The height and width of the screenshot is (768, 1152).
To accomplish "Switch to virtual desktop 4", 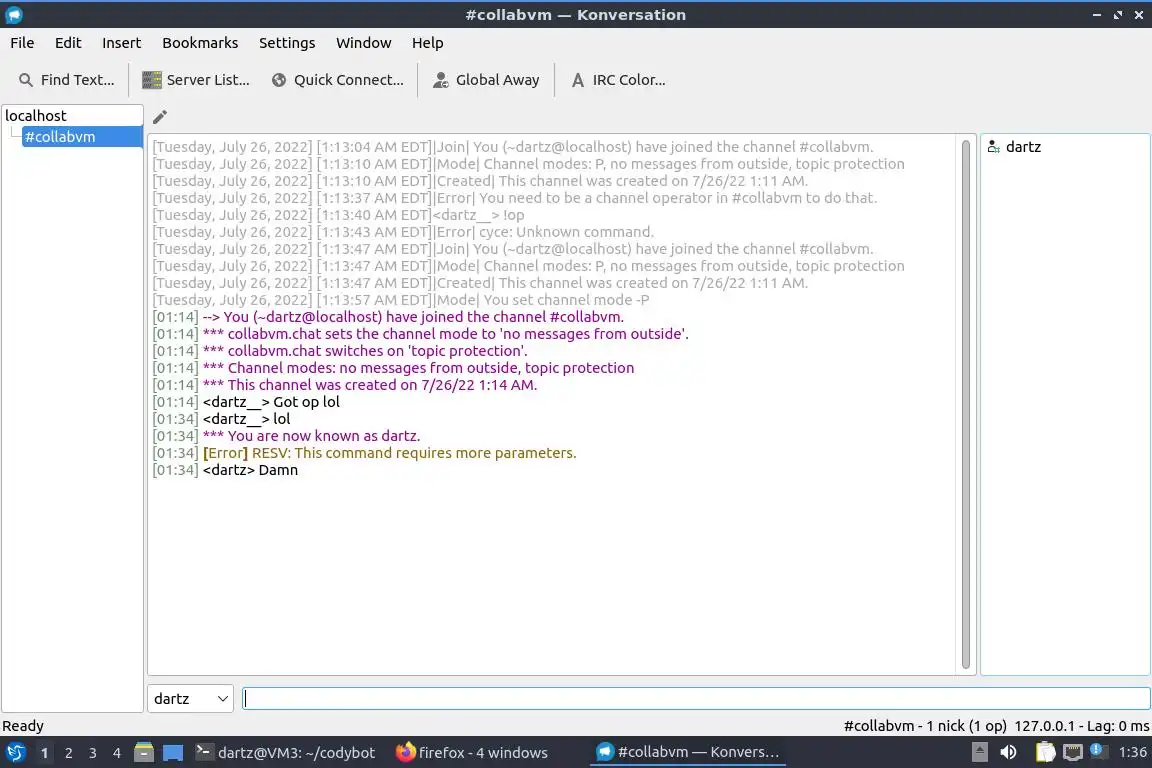I will pos(116,753).
